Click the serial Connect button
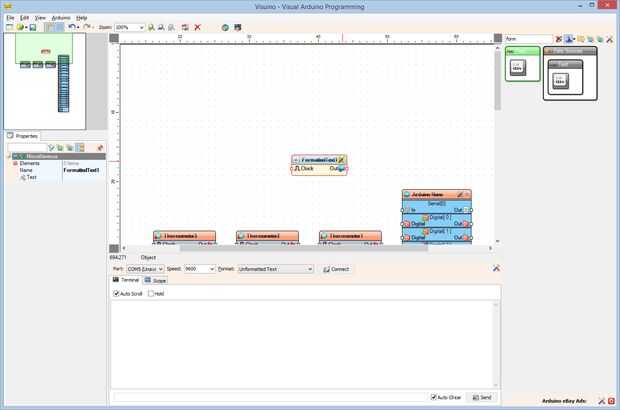Screen dimensions: 620x410 point(336,269)
